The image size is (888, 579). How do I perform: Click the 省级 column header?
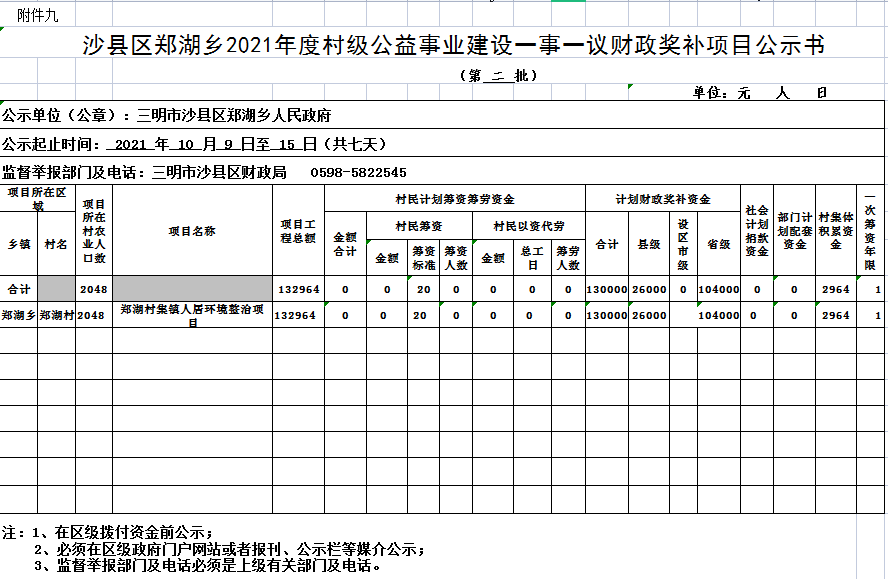pos(718,244)
